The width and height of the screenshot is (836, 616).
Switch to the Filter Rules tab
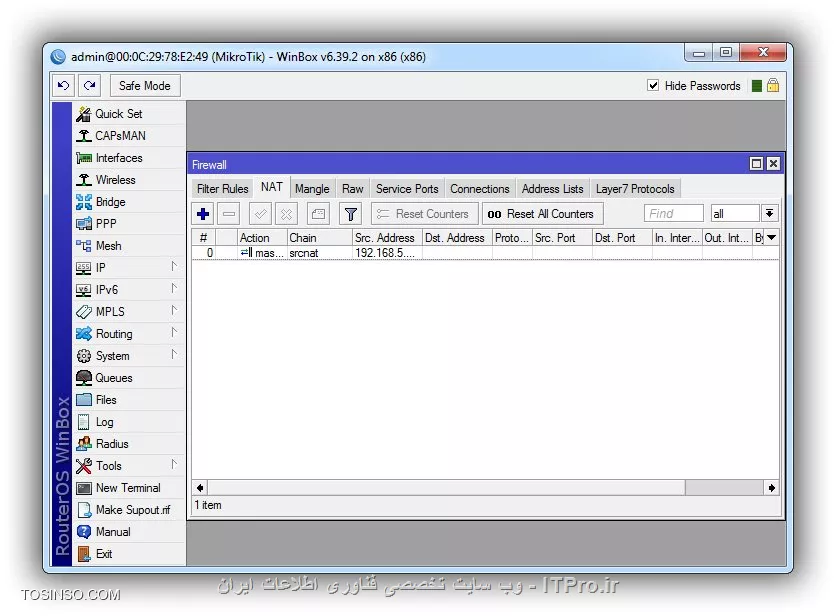pyautogui.click(x=222, y=189)
